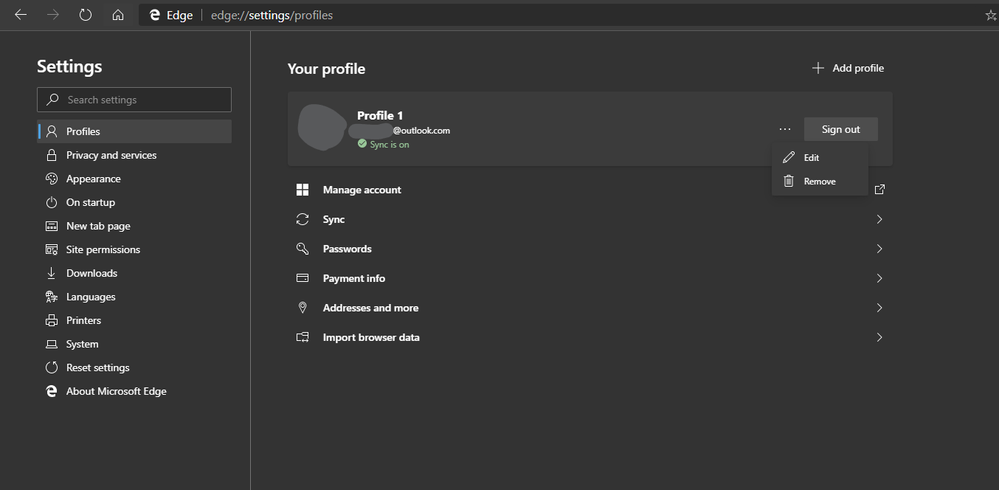Image resolution: width=999 pixels, height=490 pixels.
Task: Click the Edge logo in address bar
Action: click(x=154, y=15)
